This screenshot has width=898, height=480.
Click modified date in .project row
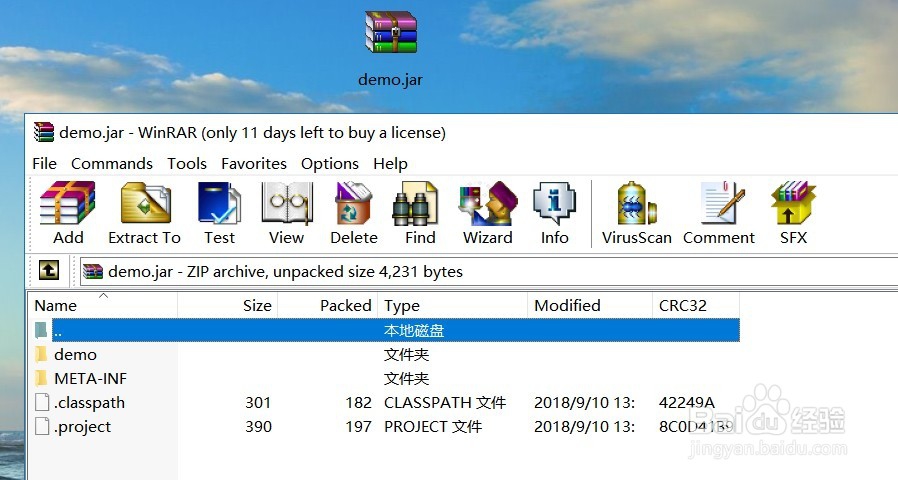pos(584,427)
